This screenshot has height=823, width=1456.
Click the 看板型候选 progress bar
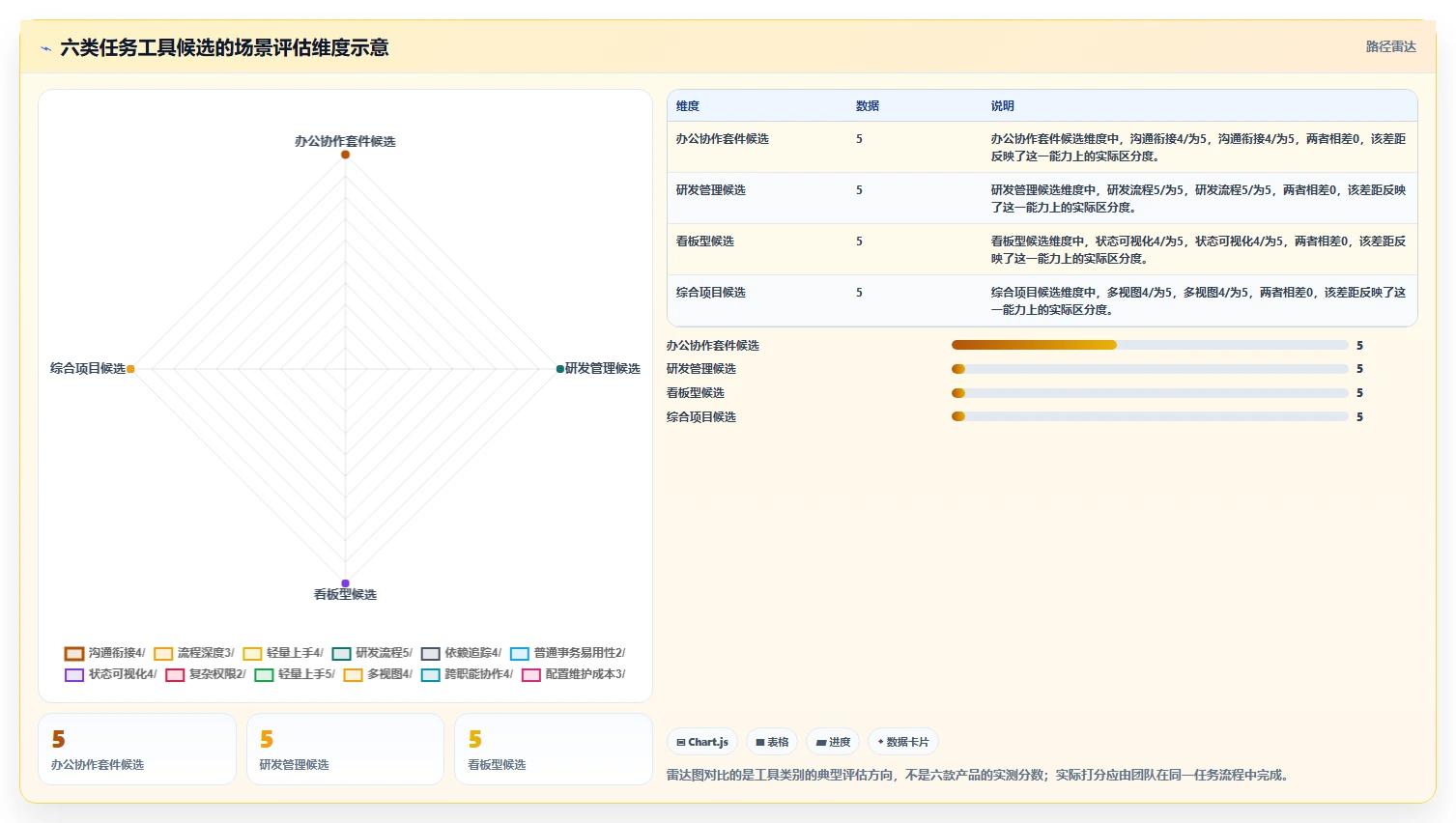[x=1150, y=393]
